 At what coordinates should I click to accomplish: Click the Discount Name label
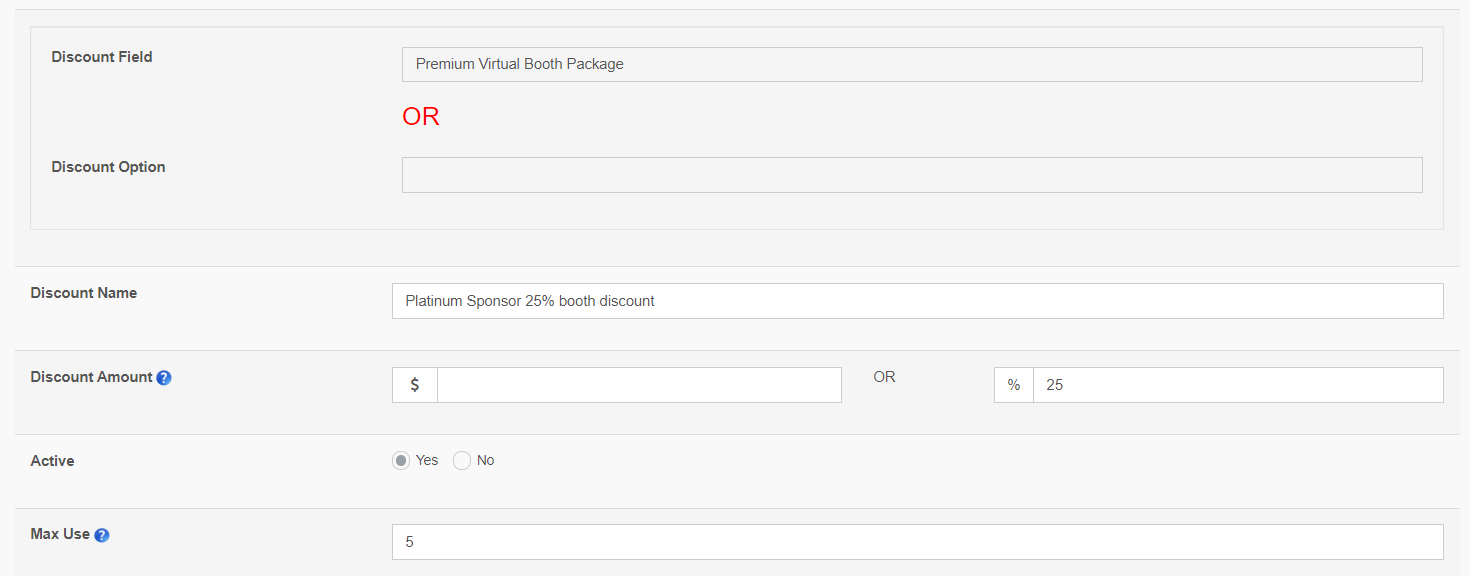coord(84,293)
